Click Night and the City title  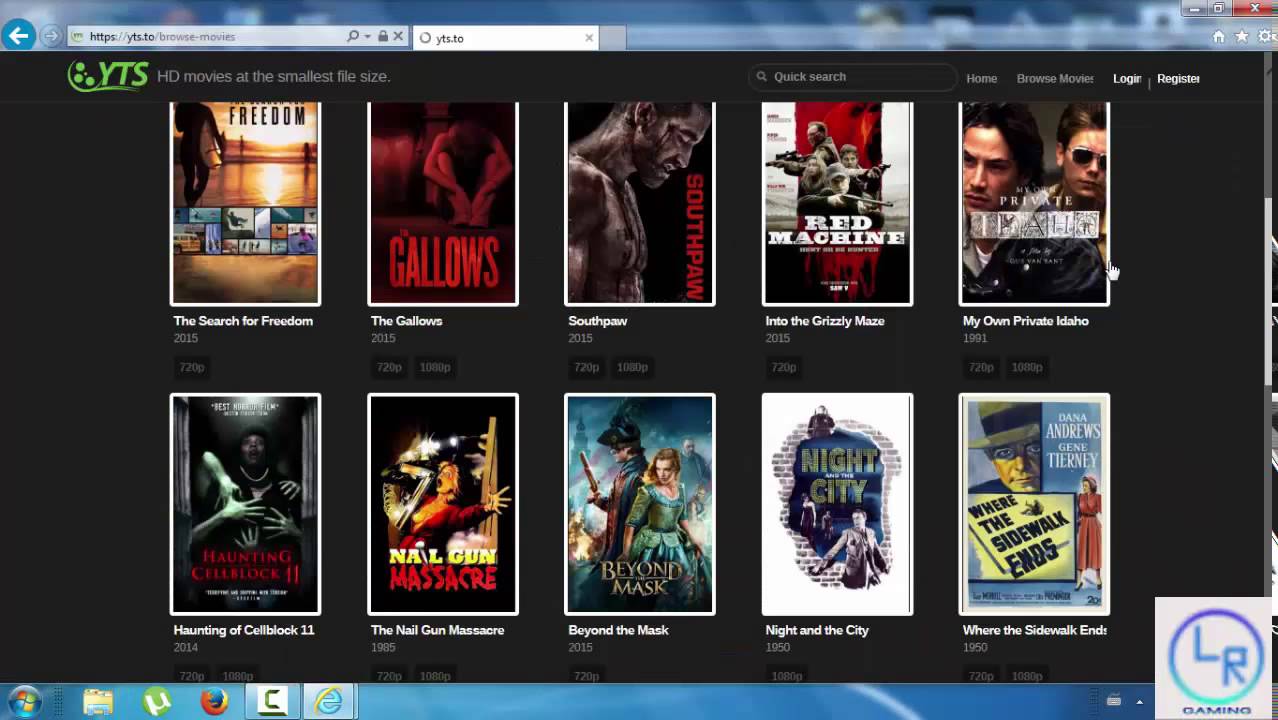817,630
